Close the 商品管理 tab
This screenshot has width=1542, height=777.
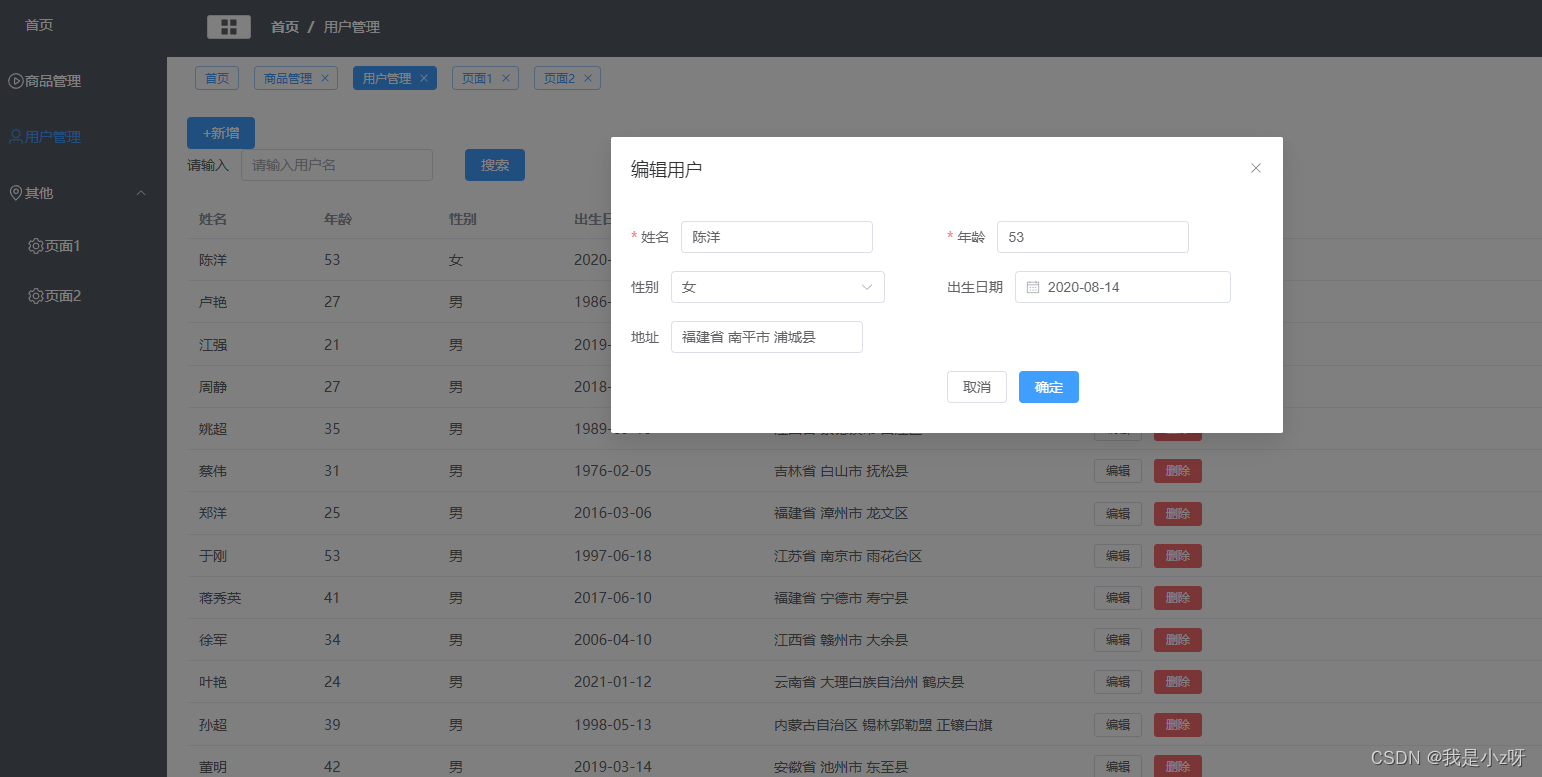pos(325,78)
